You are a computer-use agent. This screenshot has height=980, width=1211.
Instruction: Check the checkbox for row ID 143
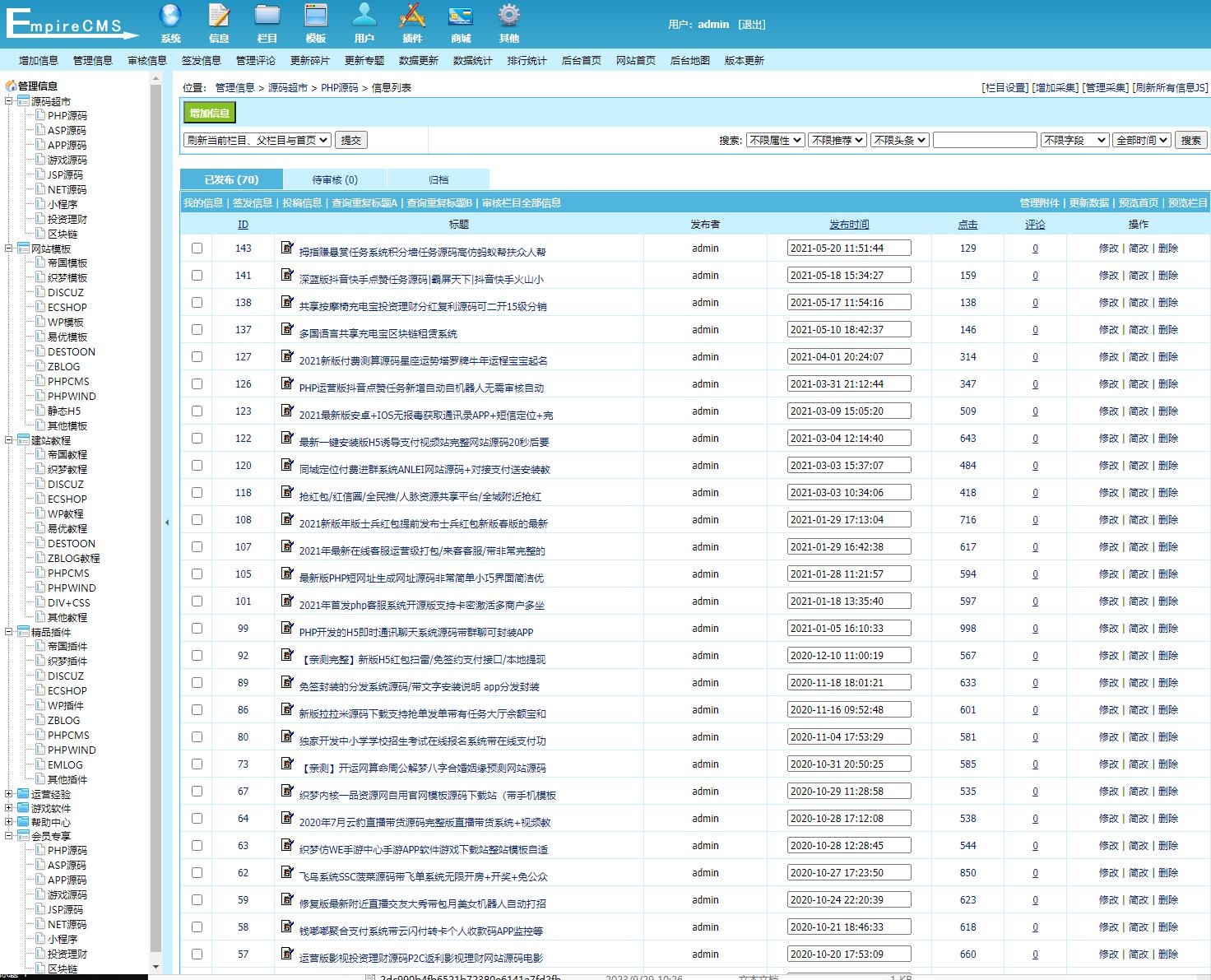coord(197,248)
